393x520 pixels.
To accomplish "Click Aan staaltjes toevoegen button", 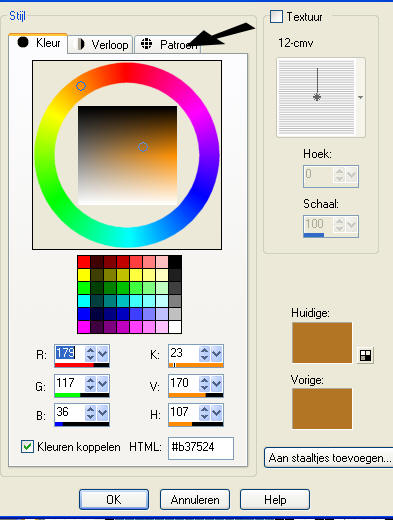I will pos(329,458).
